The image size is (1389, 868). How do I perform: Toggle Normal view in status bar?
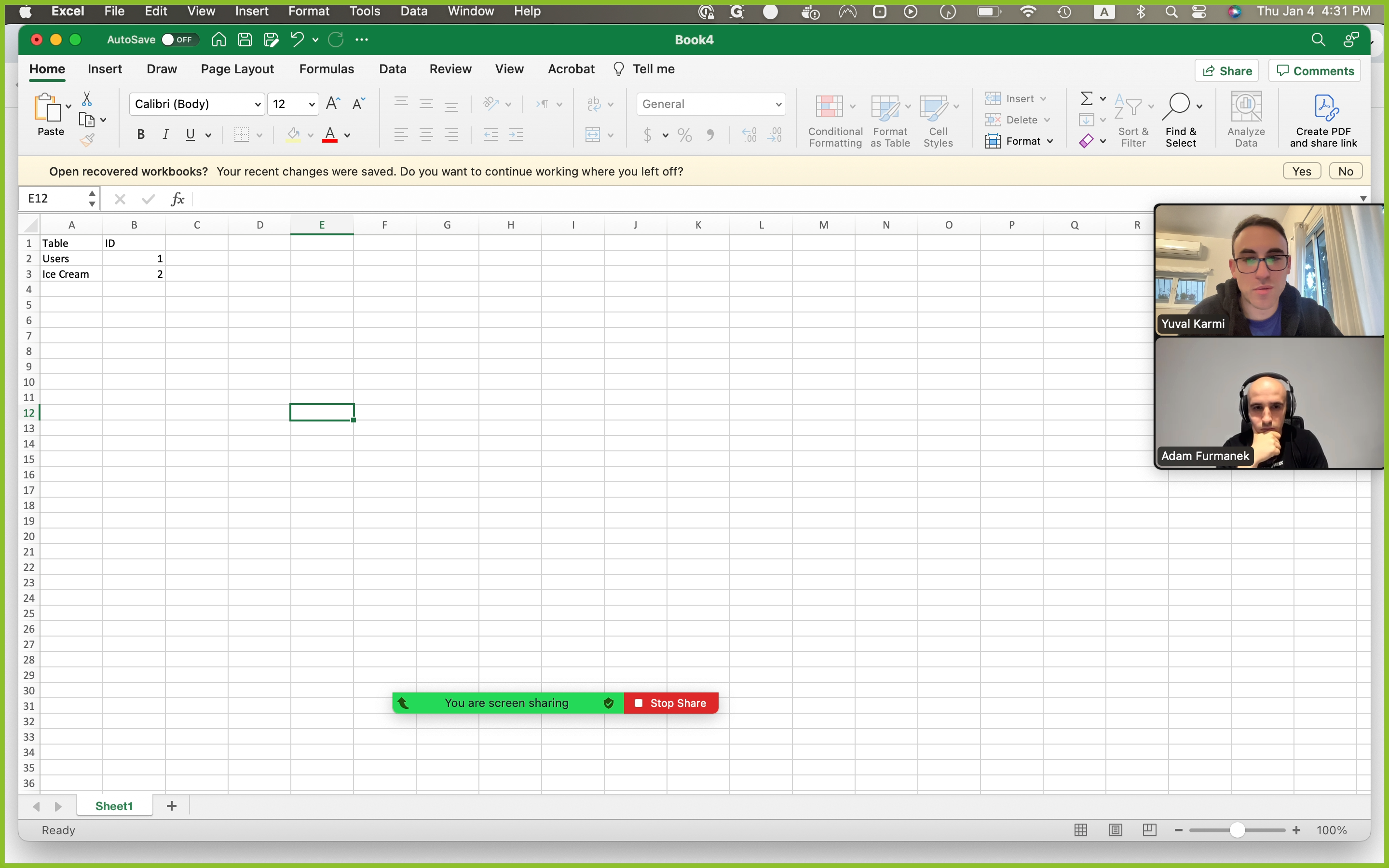coord(1081,829)
